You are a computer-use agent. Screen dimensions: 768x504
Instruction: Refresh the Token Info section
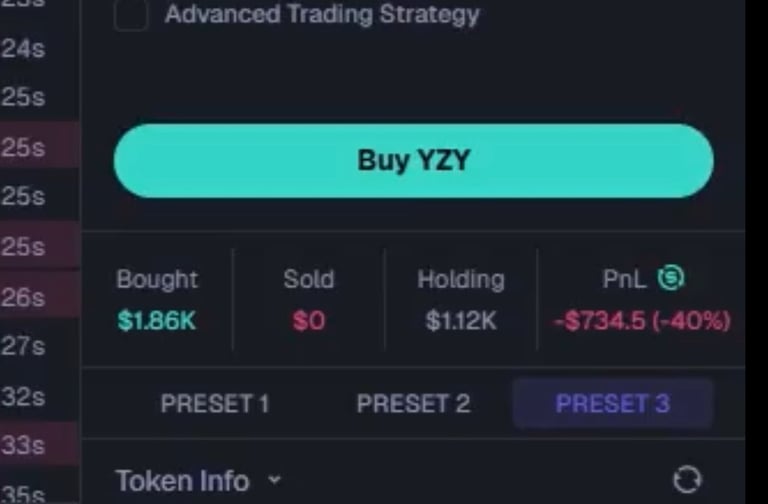coord(687,480)
